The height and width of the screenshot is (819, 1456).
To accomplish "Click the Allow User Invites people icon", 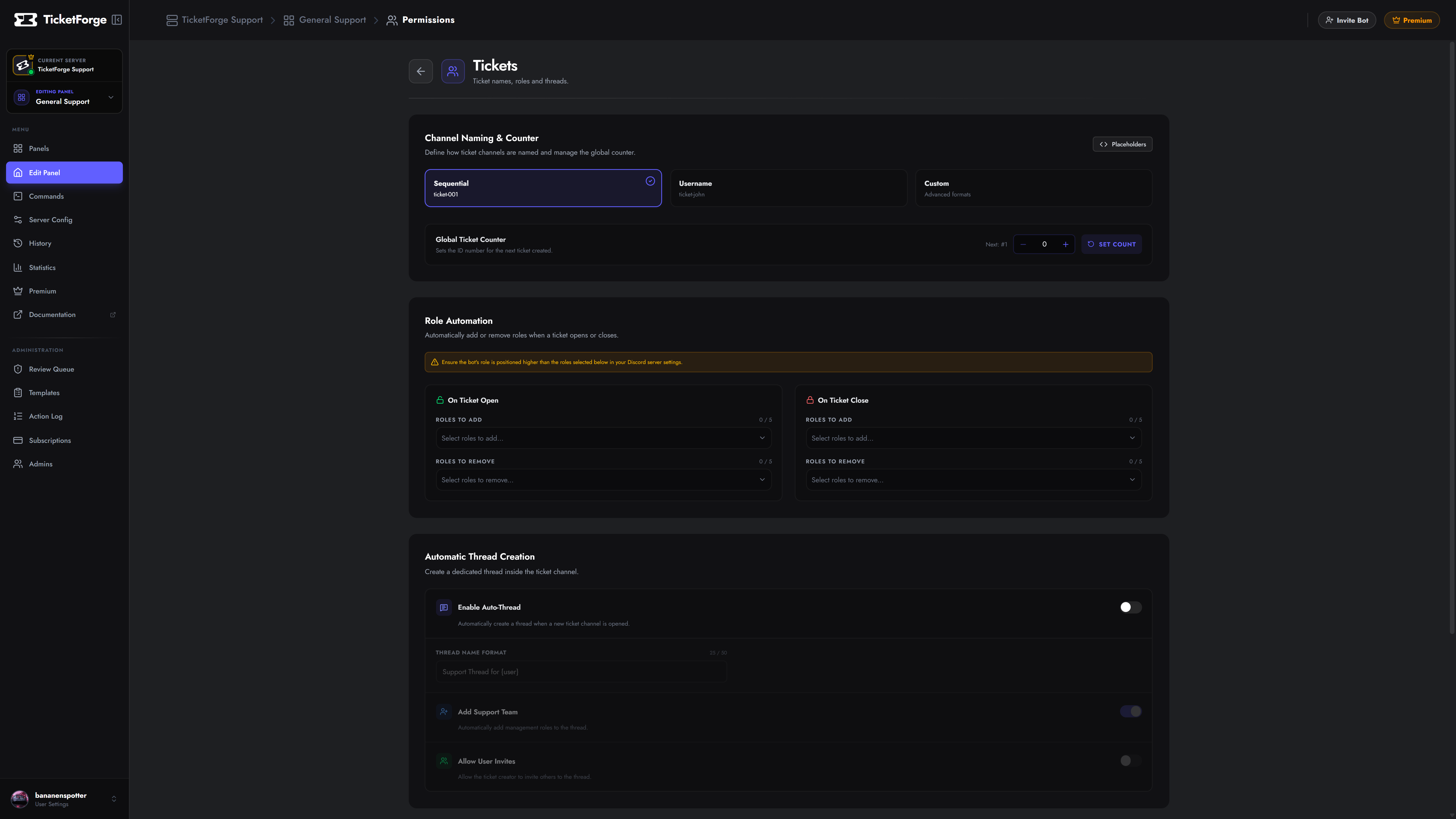I will point(444,761).
